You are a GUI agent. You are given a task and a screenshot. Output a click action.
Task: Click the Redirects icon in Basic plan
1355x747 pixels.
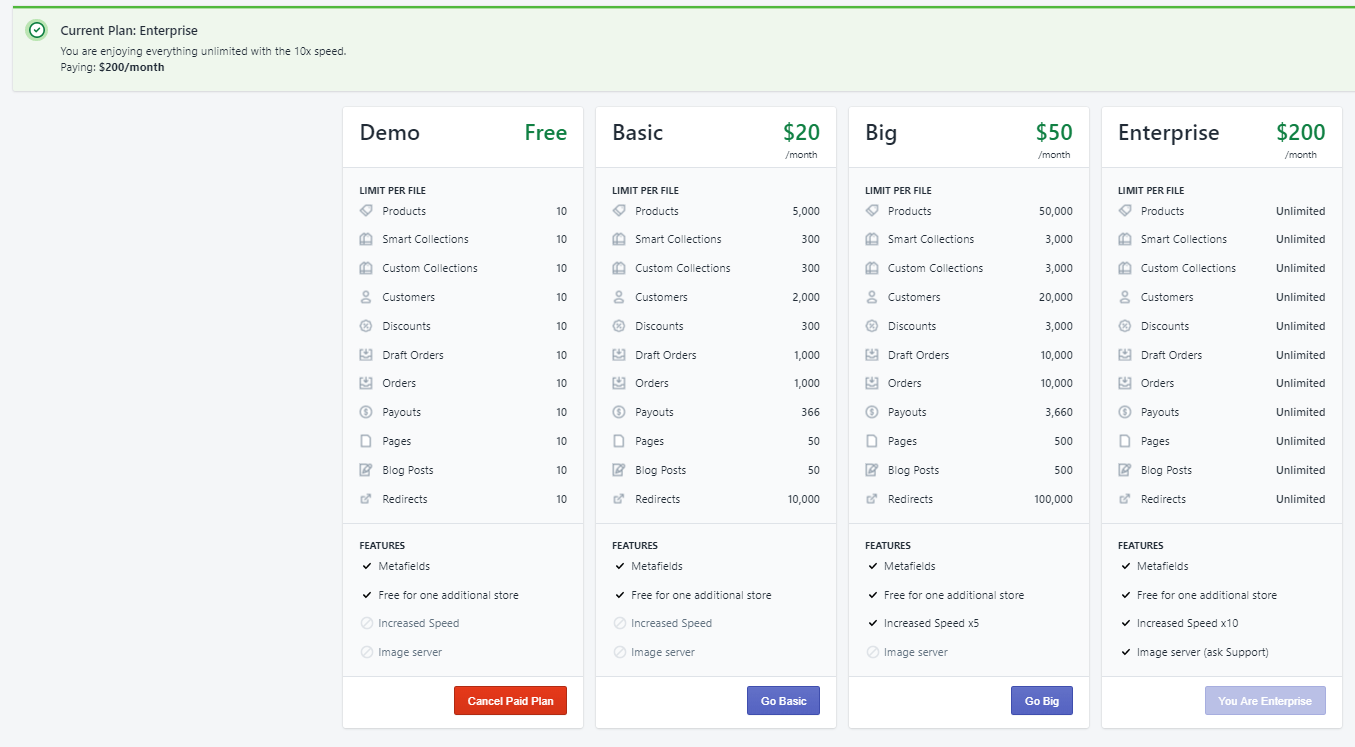[x=619, y=499]
